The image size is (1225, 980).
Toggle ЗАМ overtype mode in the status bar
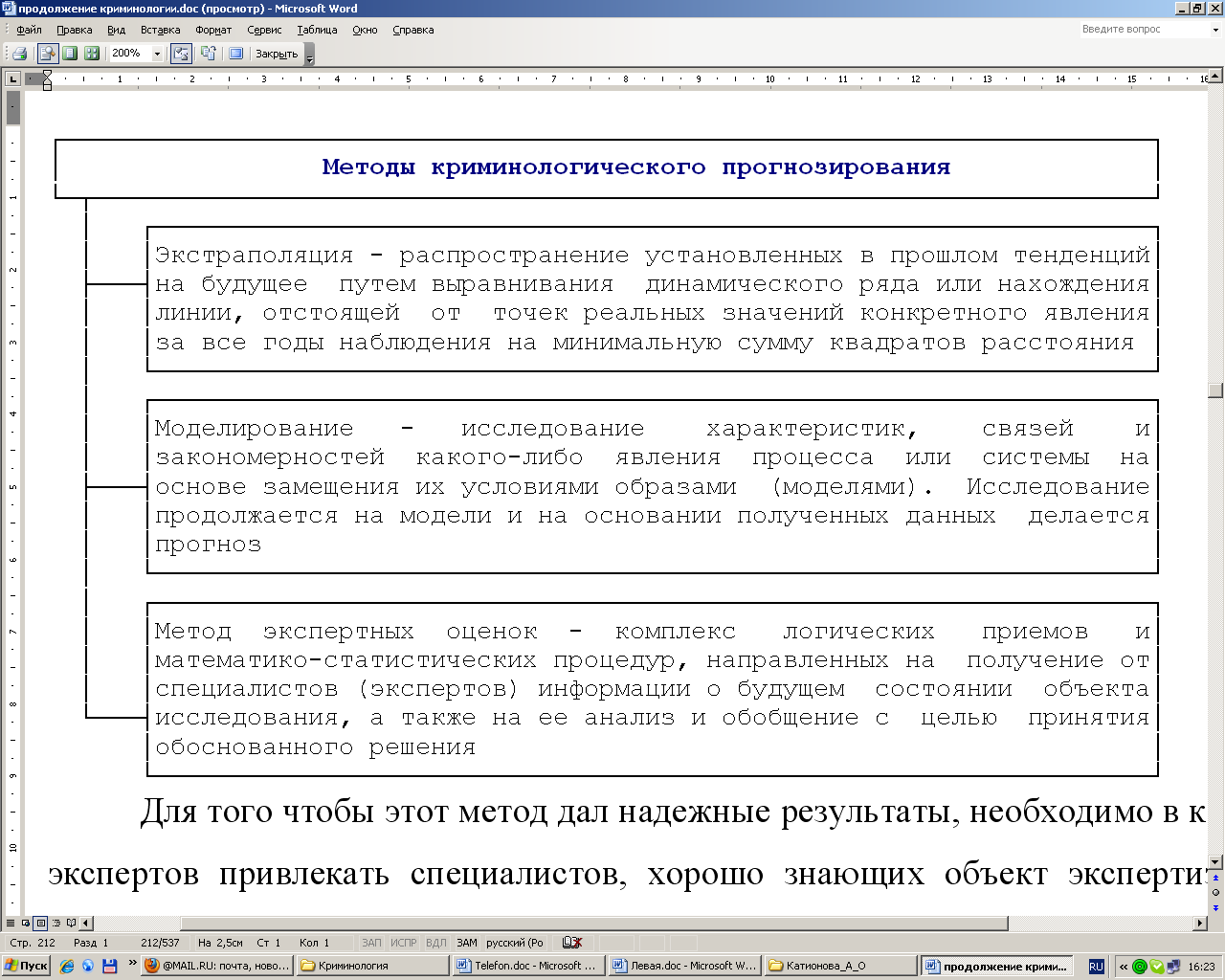pyautogui.click(x=467, y=943)
